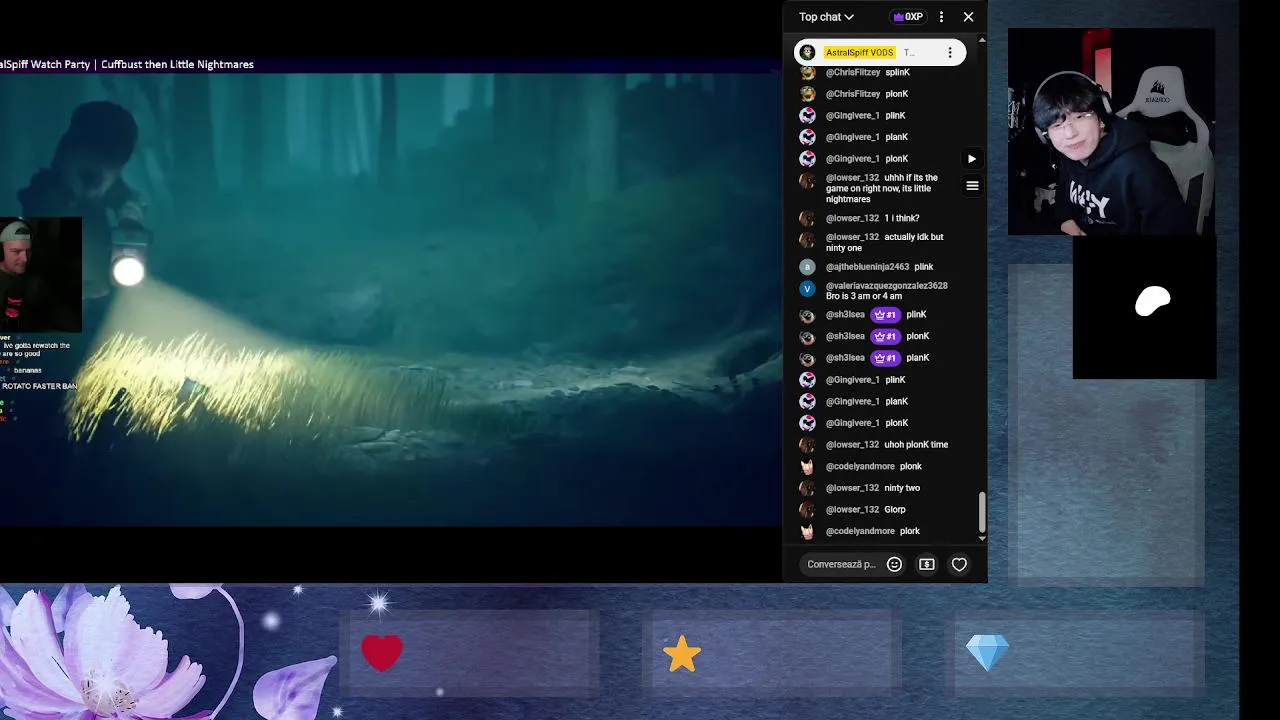Click the small webcam inset on gameplay
Screen dimensions: 1280x720
point(40,275)
